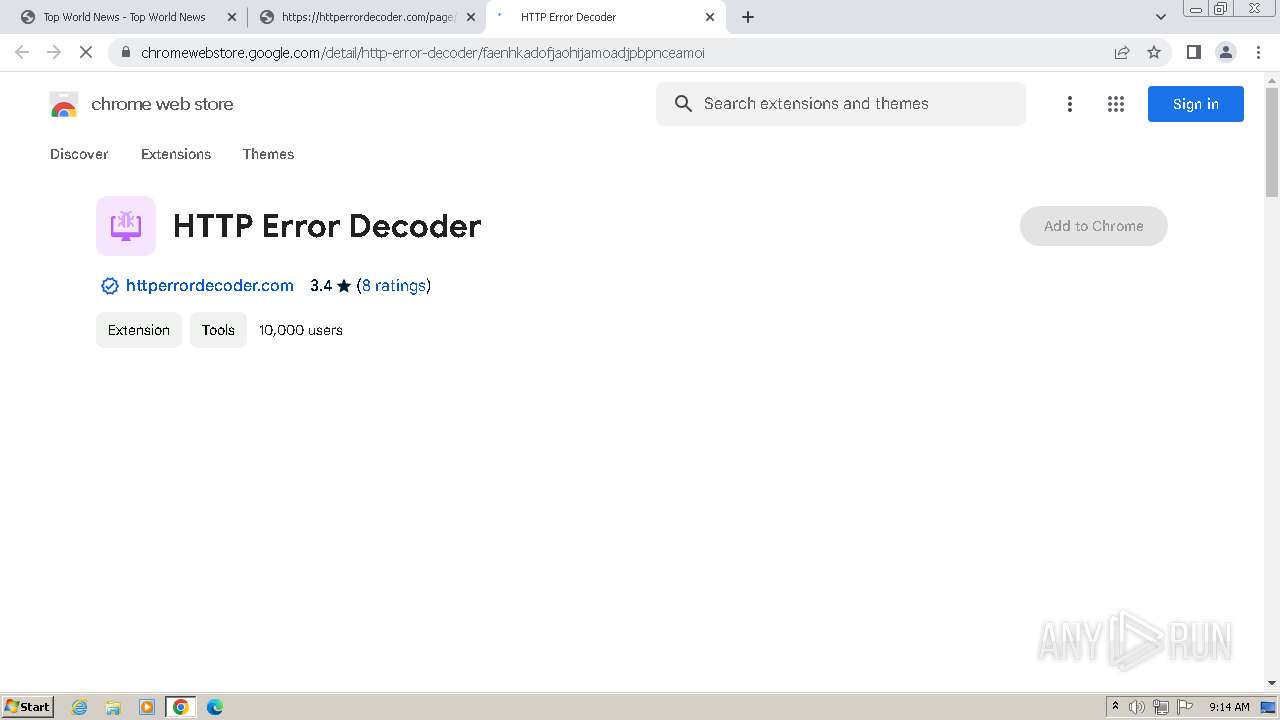Bookmark this page with the star icon
This screenshot has width=1280, height=720.
coord(1154,52)
